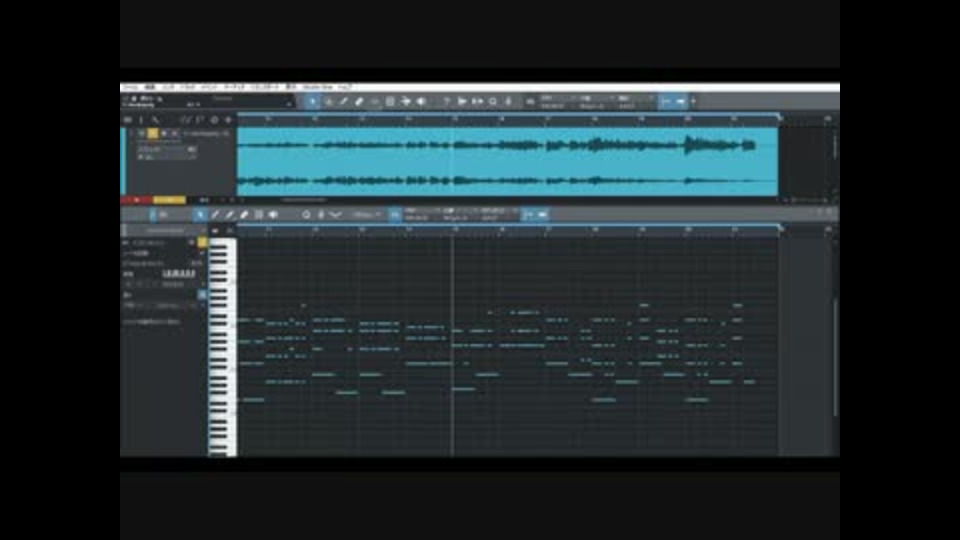960x540 pixels.
Task: Switch to drum view icon above the keyboard
Action: coord(230,231)
